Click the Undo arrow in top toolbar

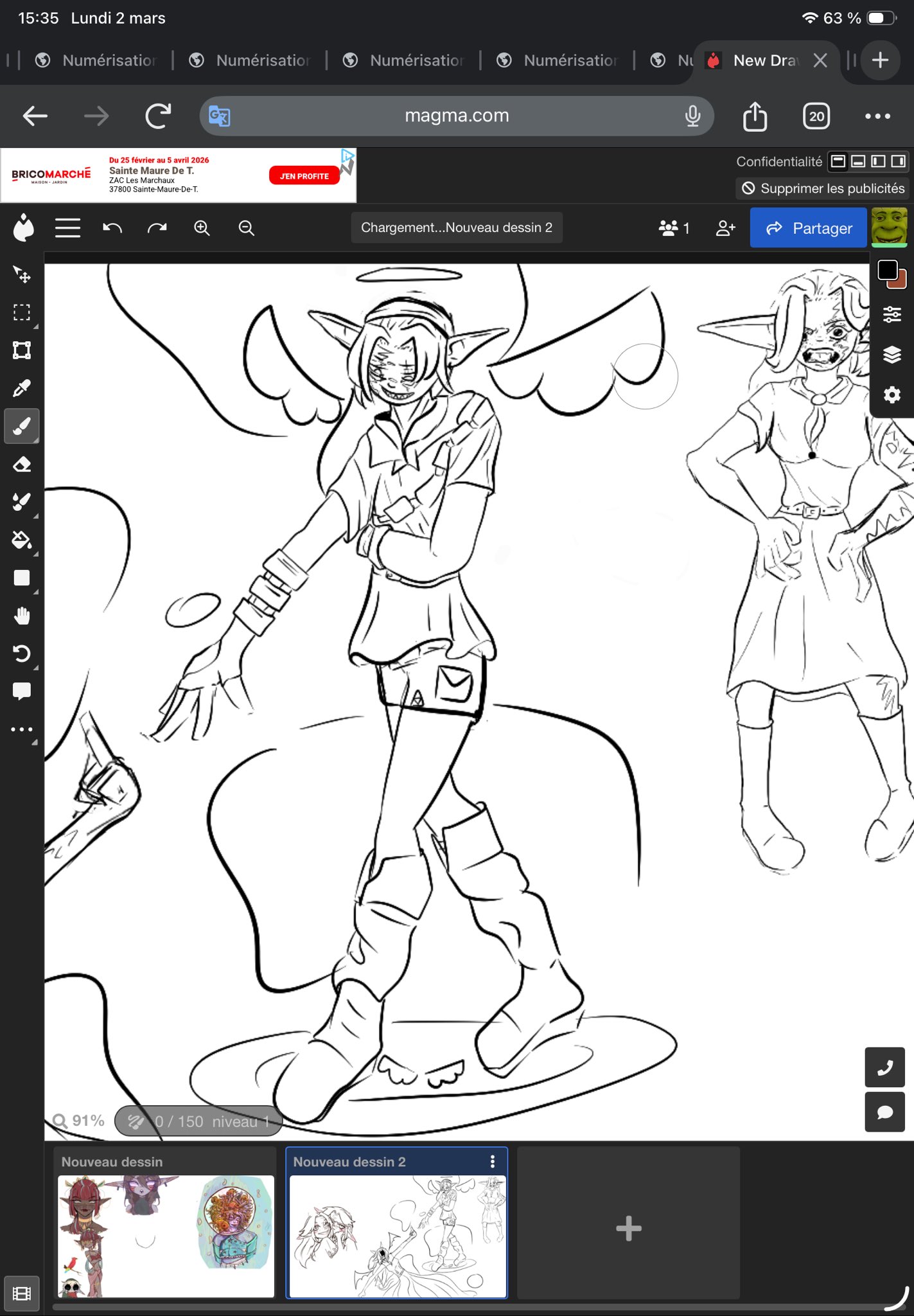pos(112,228)
